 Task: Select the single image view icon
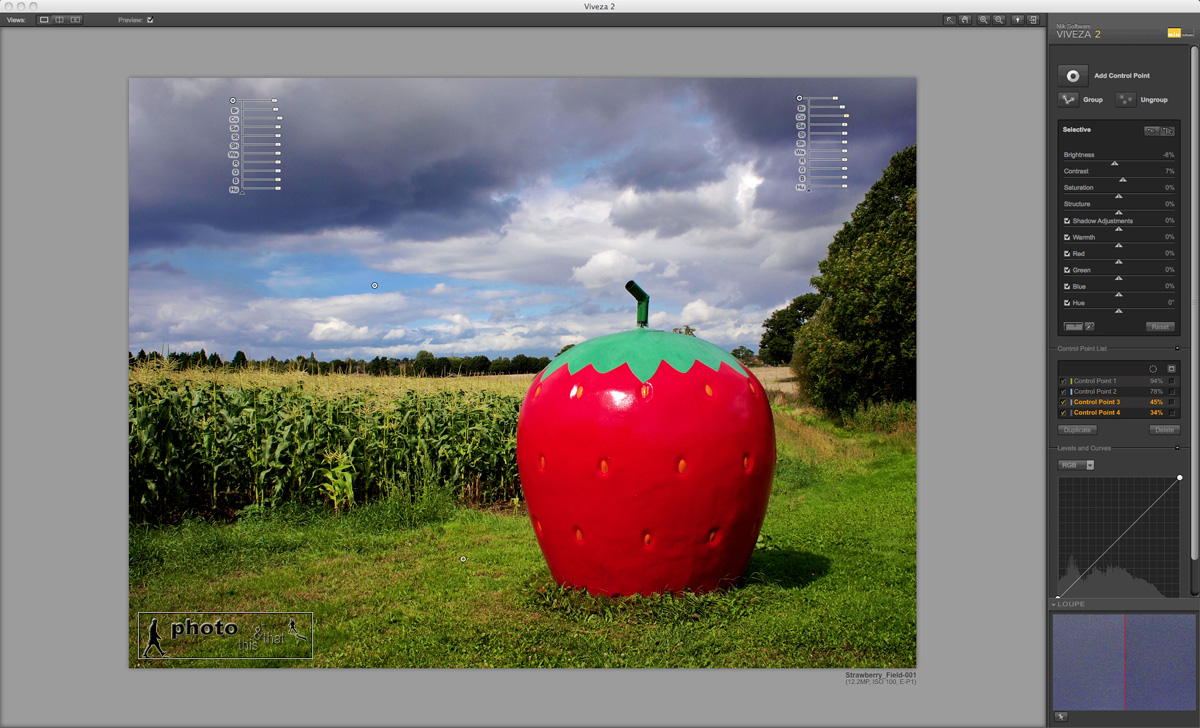point(44,20)
